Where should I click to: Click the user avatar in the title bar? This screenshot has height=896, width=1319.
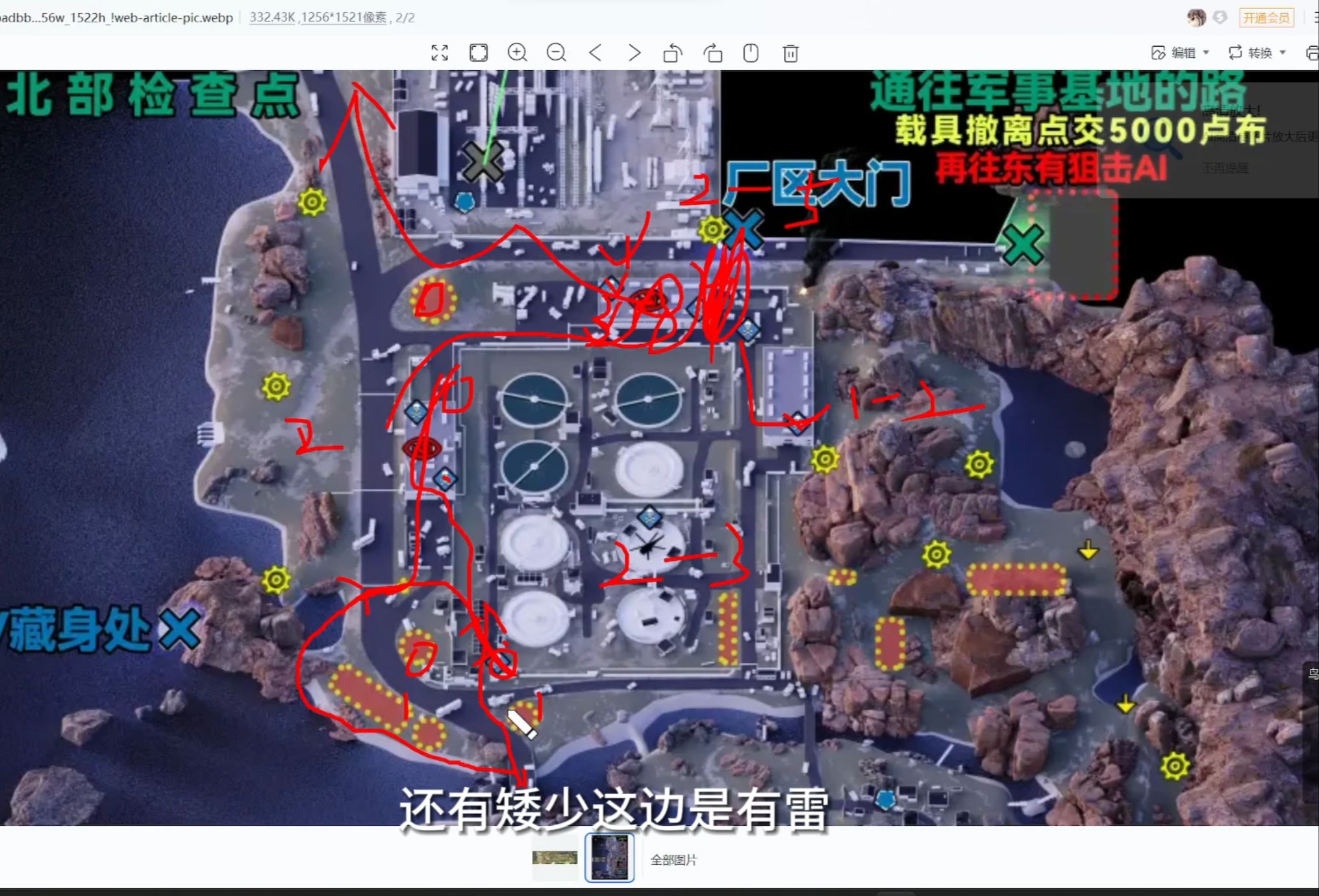click(1196, 18)
